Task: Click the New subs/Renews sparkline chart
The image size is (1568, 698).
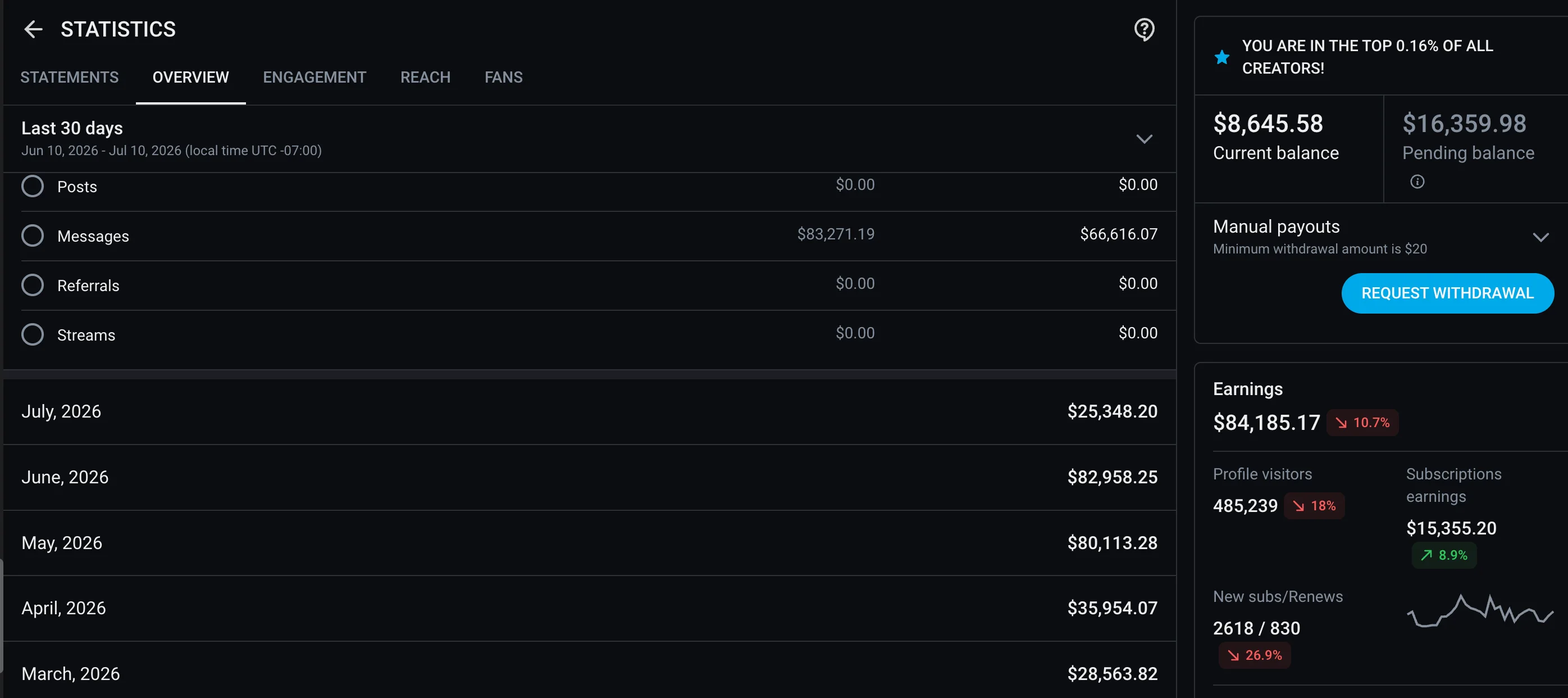Action: click(1480, 610)
